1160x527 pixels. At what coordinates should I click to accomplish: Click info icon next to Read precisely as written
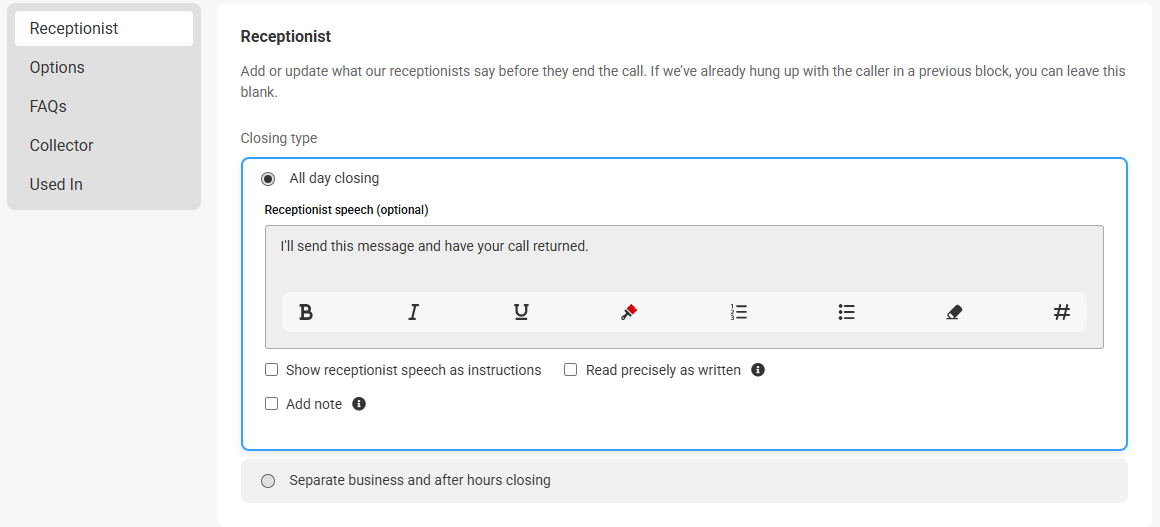[x=758, y=369]
